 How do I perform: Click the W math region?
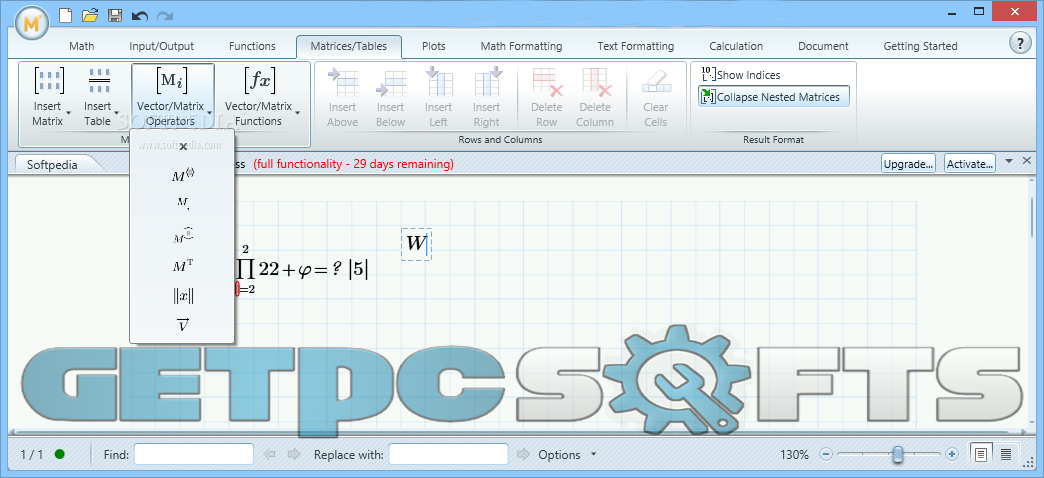(416, 244)
